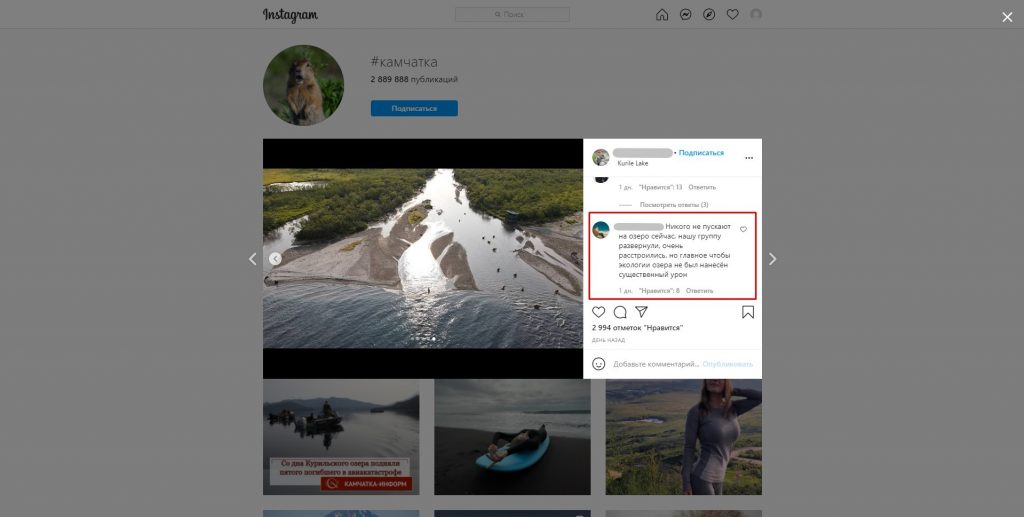Click the 'Добавьте комментарий' input field

click(x=655, y=364)
